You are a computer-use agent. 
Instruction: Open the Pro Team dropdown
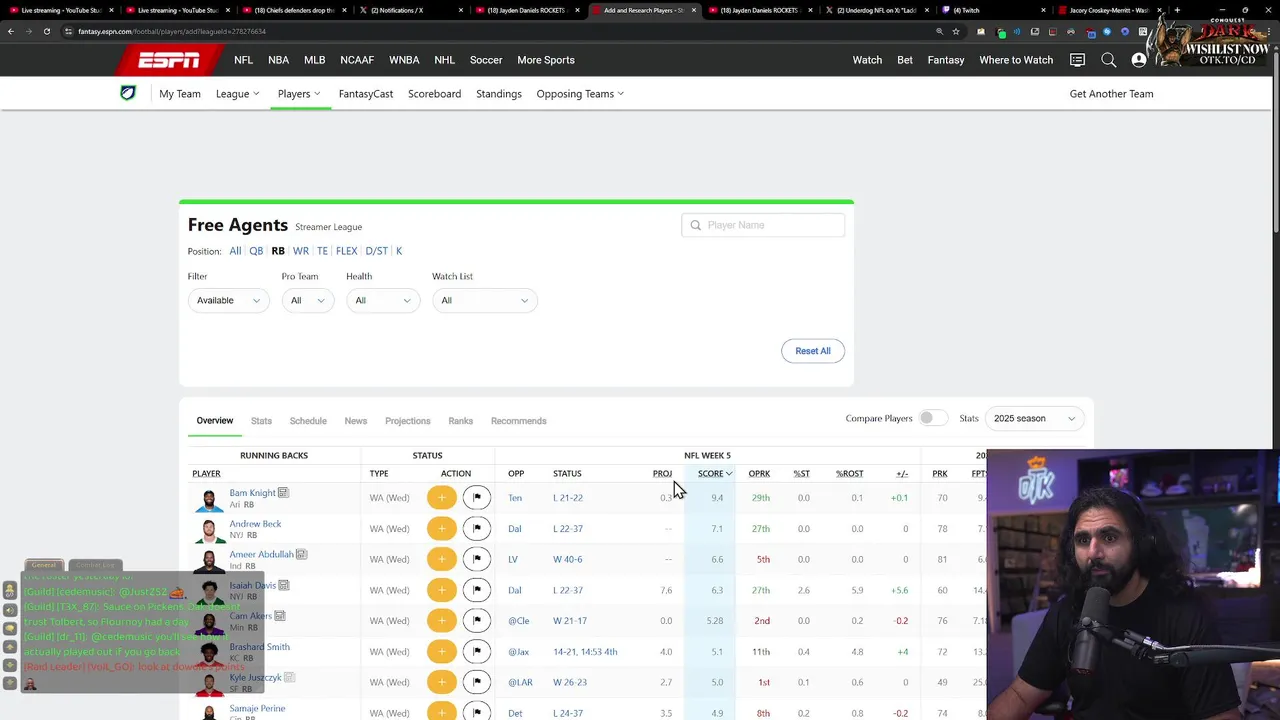click(308, 300)
